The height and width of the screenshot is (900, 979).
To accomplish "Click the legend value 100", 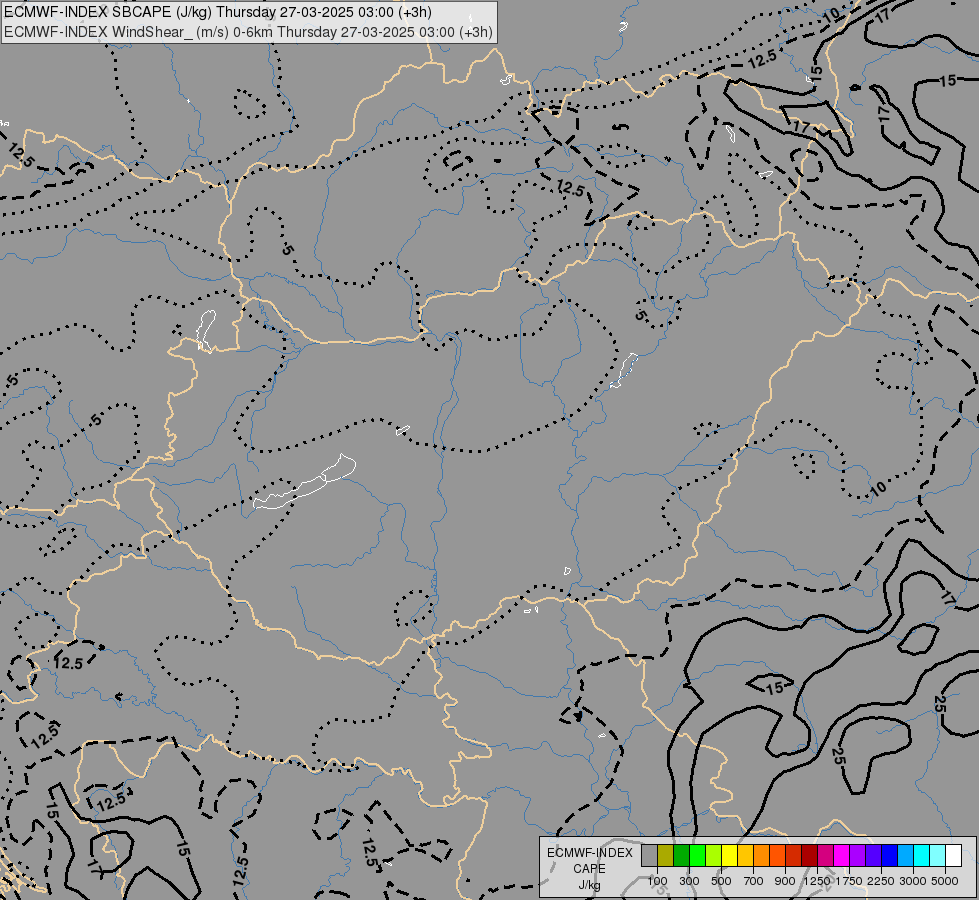I will [x=657, y=881].
